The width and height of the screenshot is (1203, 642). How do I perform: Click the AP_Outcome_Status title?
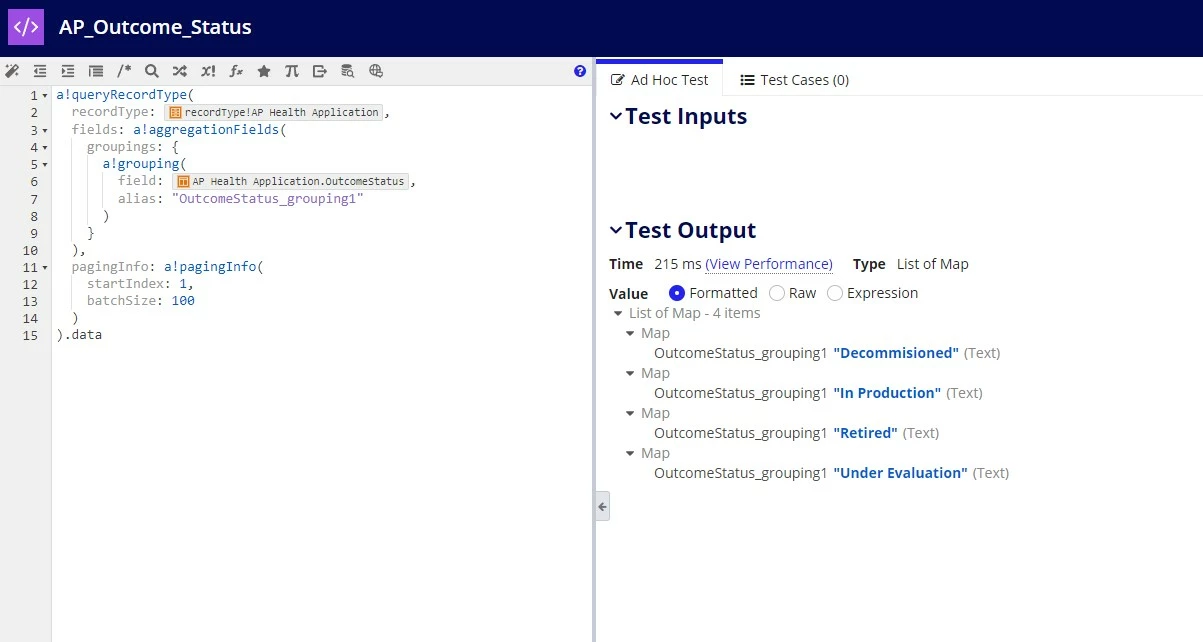pos(155,27)
